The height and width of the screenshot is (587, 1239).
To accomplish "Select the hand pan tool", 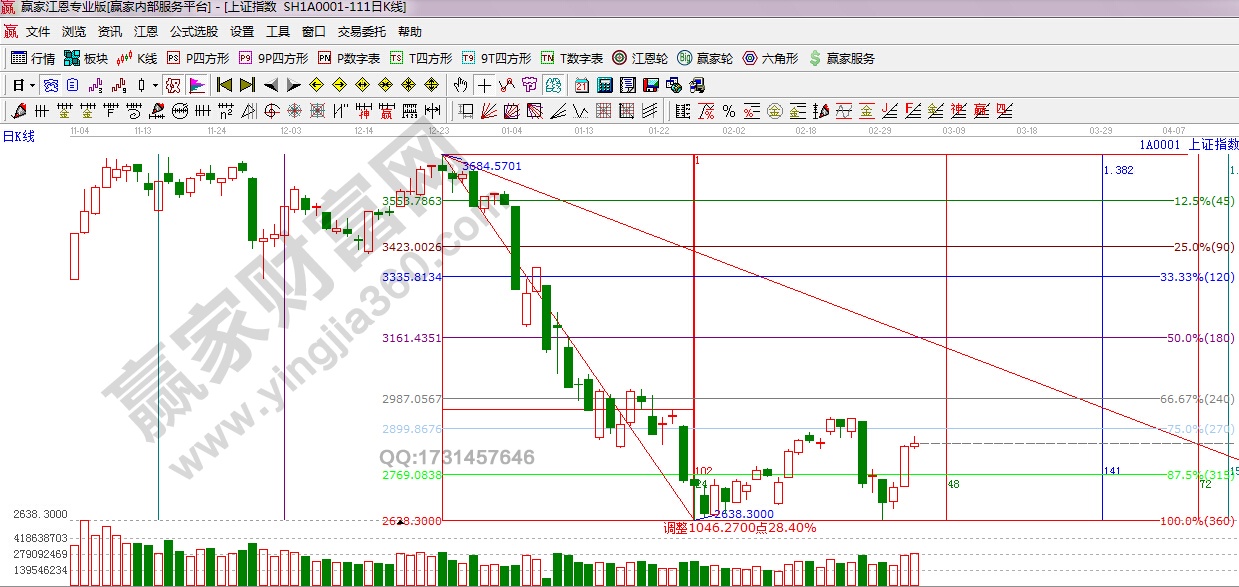I will pyautogui.click(x=461, y=85).
